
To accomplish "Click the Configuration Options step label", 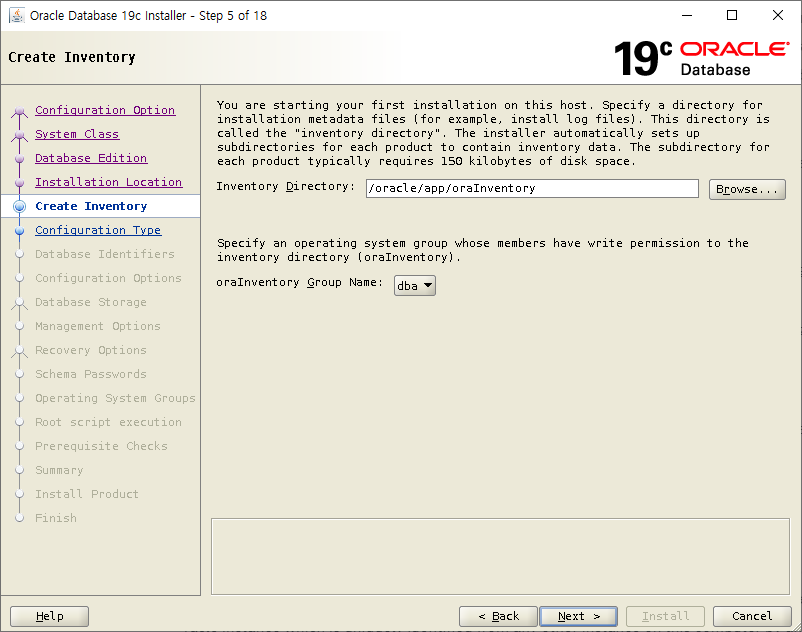I will pyautogui.click(x=108, y=278).
